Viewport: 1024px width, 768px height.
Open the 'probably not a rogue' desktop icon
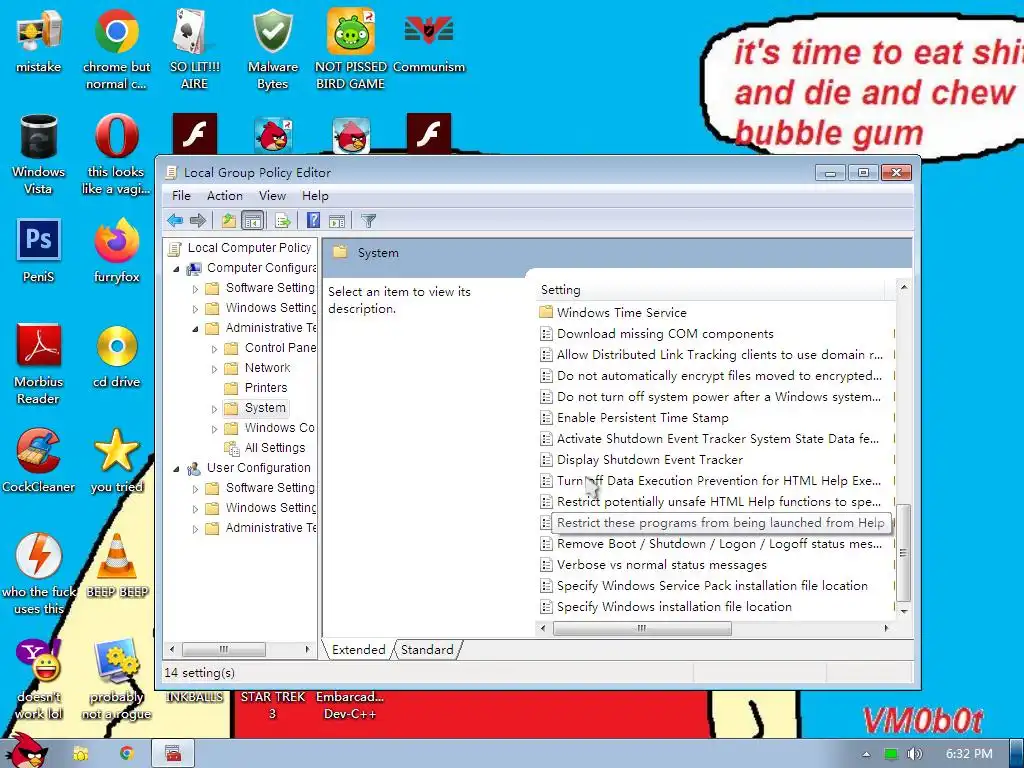click(116, 679)
